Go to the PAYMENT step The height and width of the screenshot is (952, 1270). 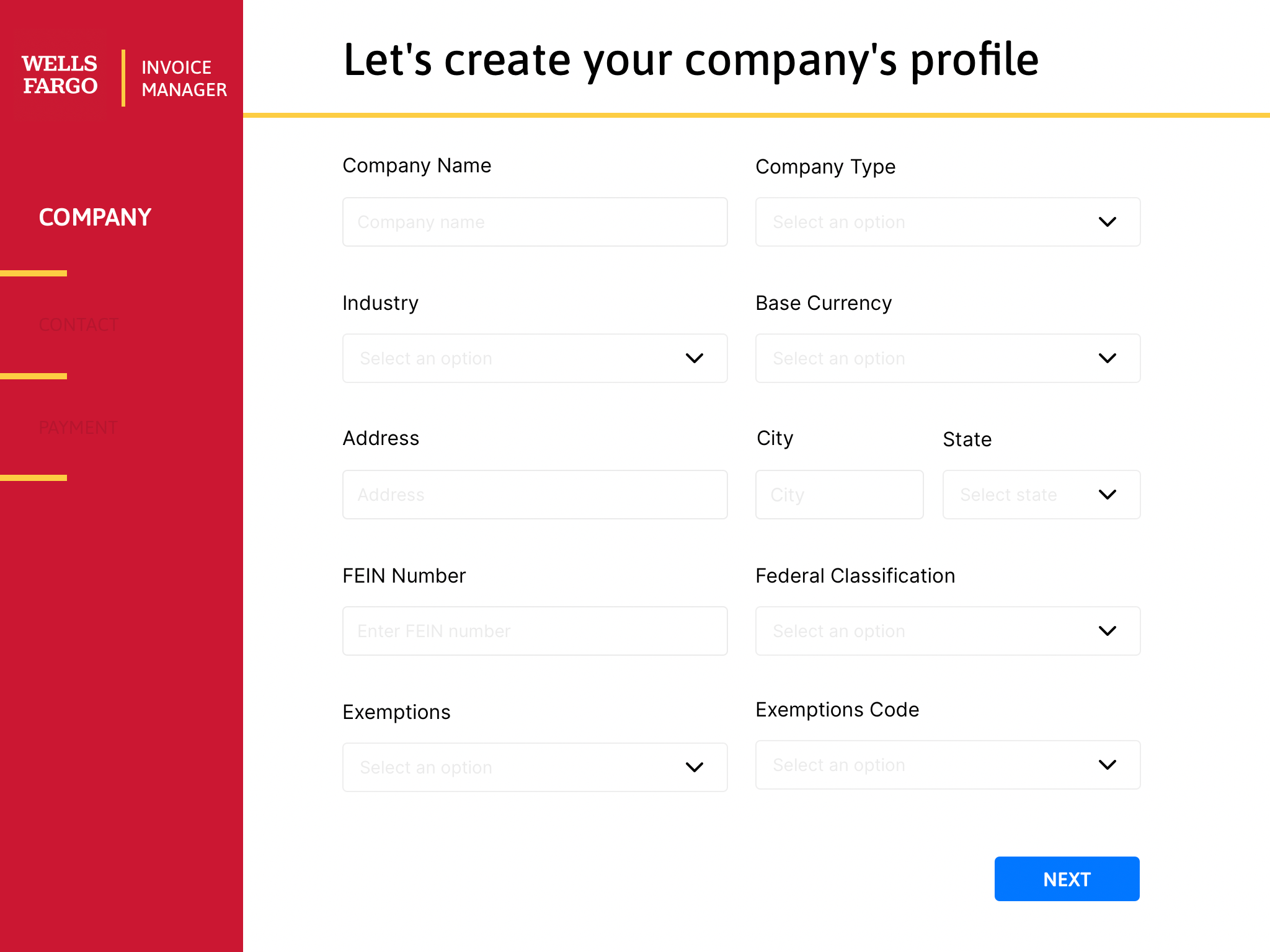tap(78, 426)
